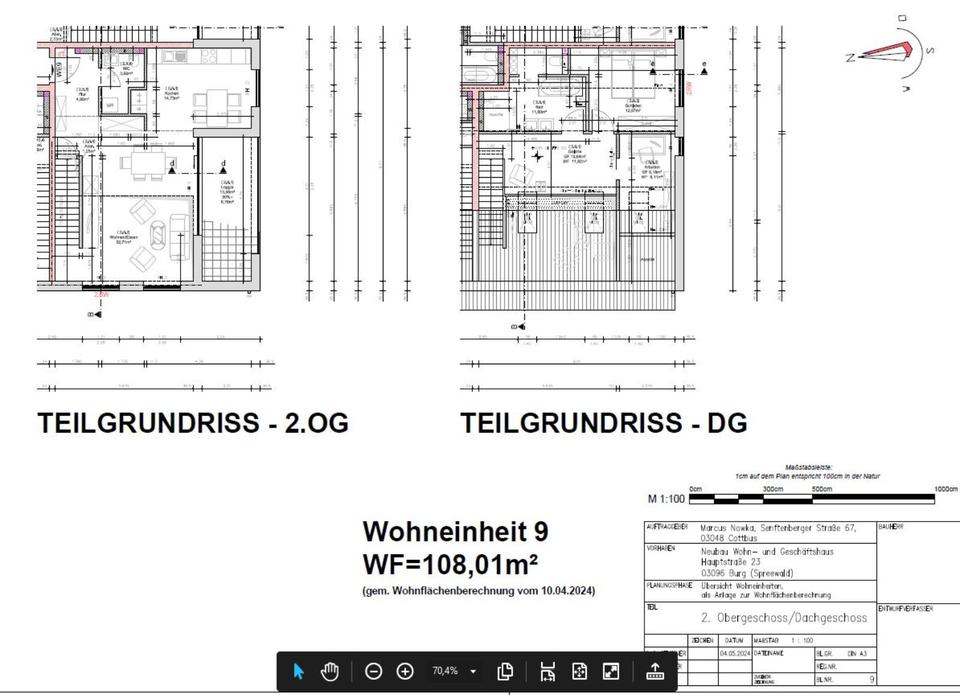Activate the hand pan tool
960x695 pixels.
click(331, 671)
